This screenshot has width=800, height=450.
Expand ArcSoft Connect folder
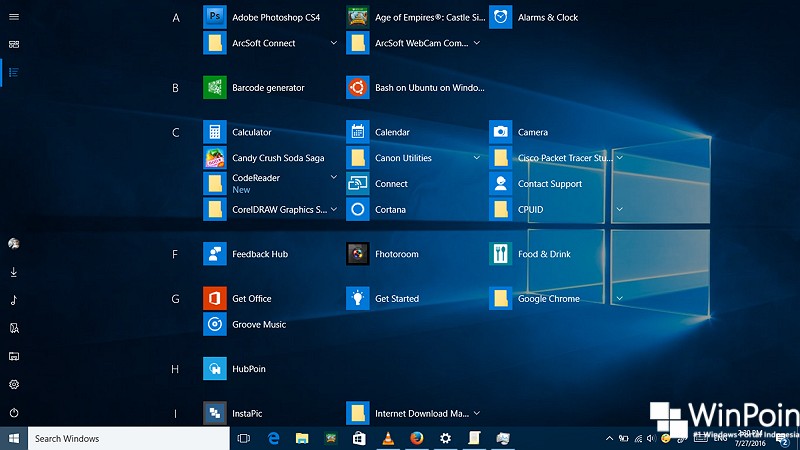tap(334, 43)
